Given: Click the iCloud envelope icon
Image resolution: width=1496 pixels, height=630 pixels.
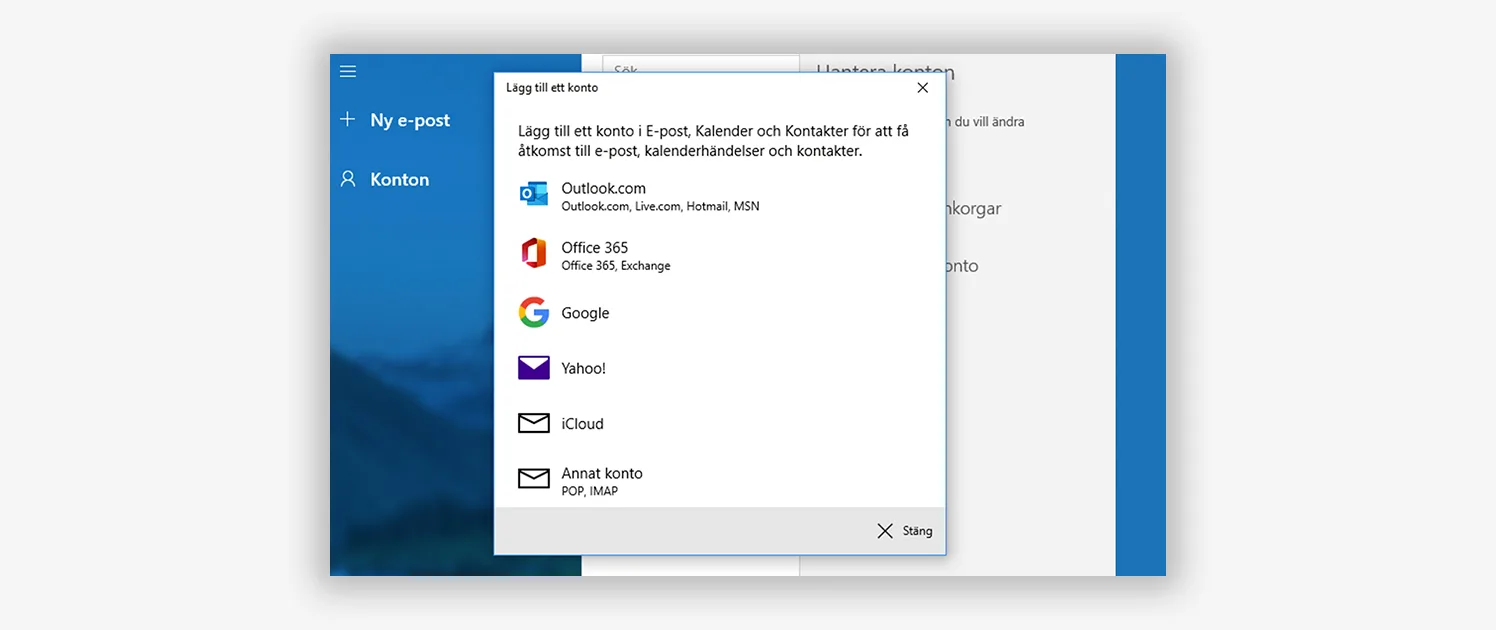Looking at the screenshot, I should coord(534,424).
